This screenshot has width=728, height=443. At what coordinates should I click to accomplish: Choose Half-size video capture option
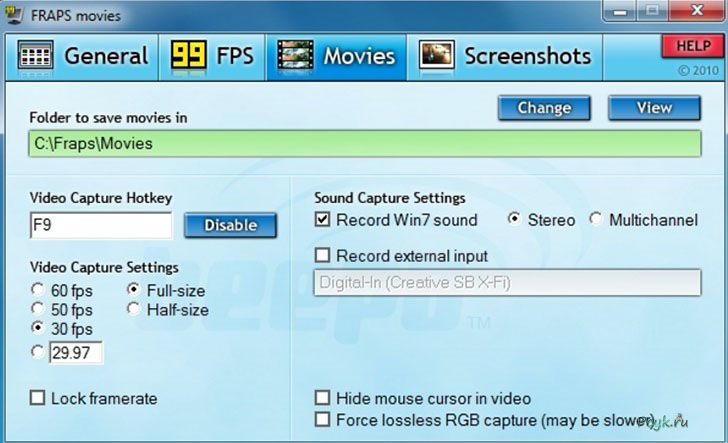pyautogui.click(x=134, y=310)
